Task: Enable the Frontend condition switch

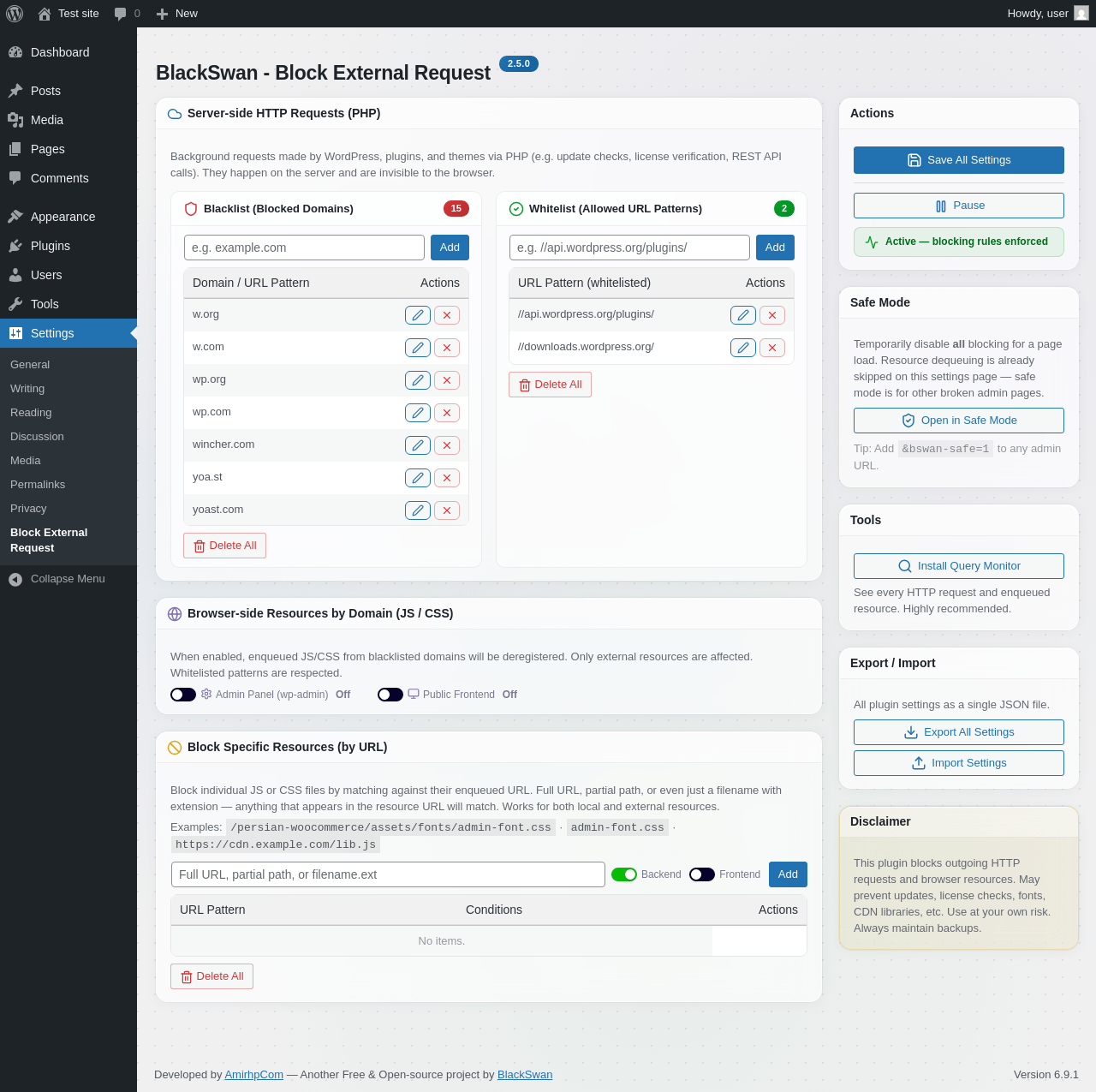Action: click(x=702, y=874)
